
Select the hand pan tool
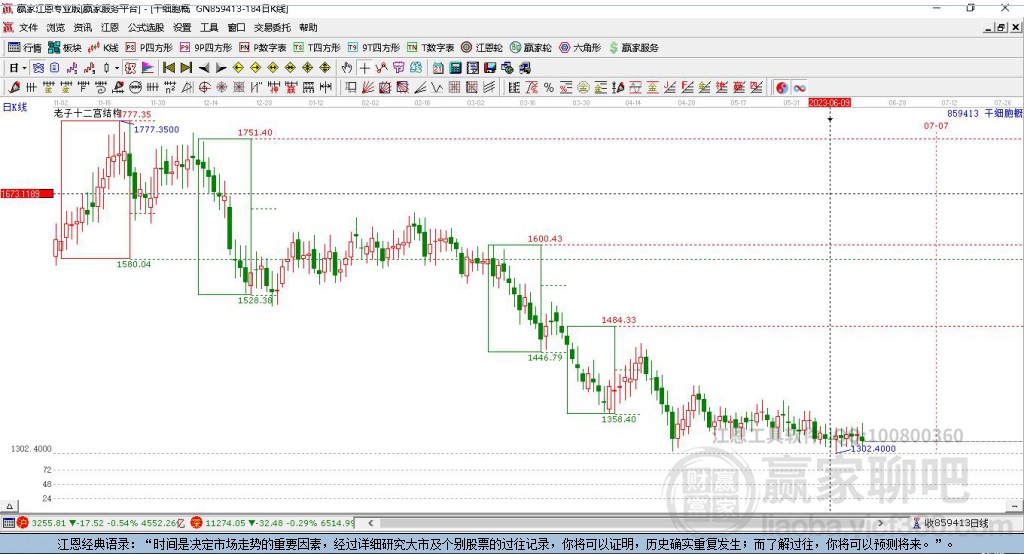pos(347,67)
